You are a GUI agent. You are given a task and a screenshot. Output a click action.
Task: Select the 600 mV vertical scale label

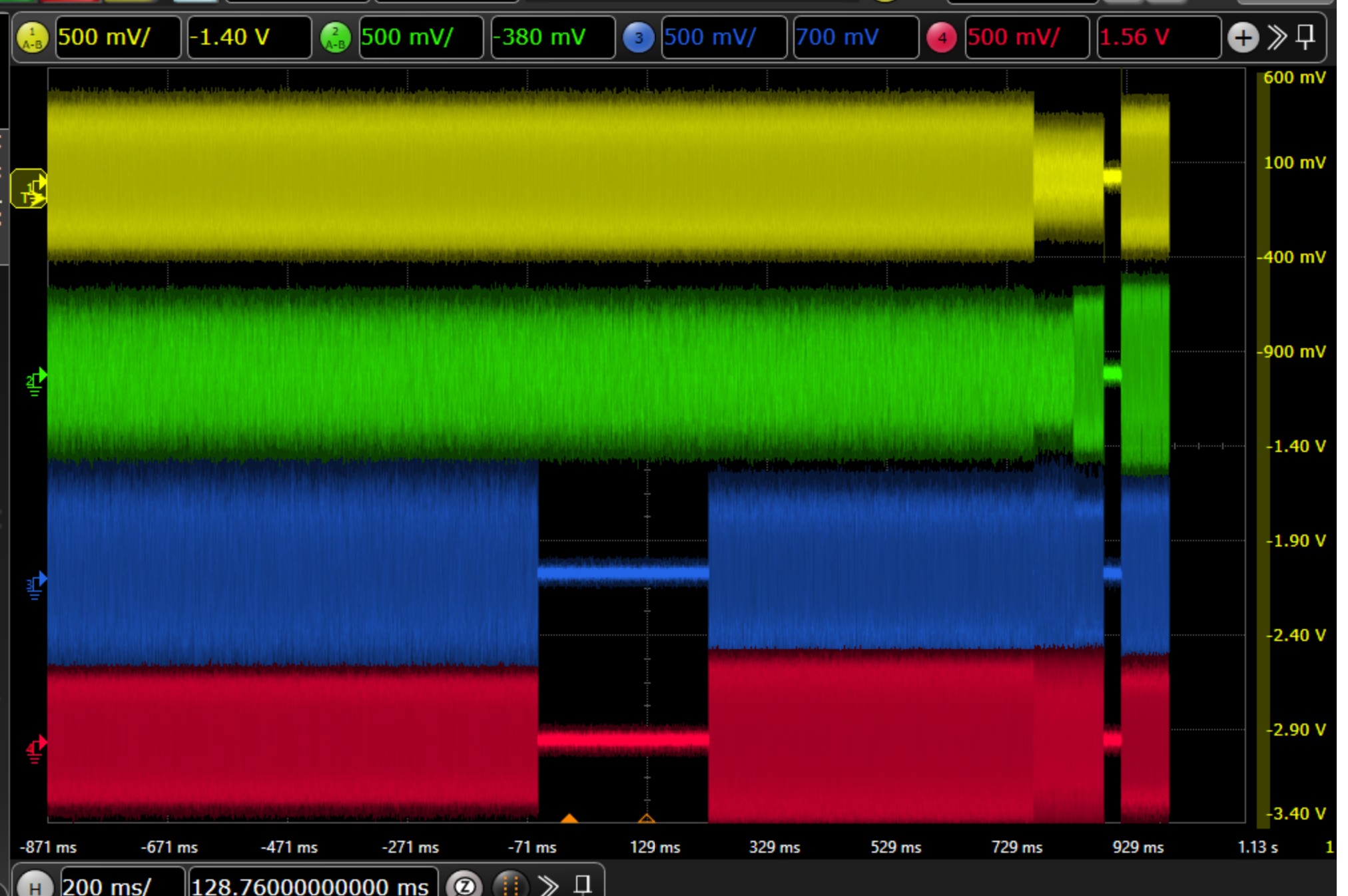click(1295, 78)
